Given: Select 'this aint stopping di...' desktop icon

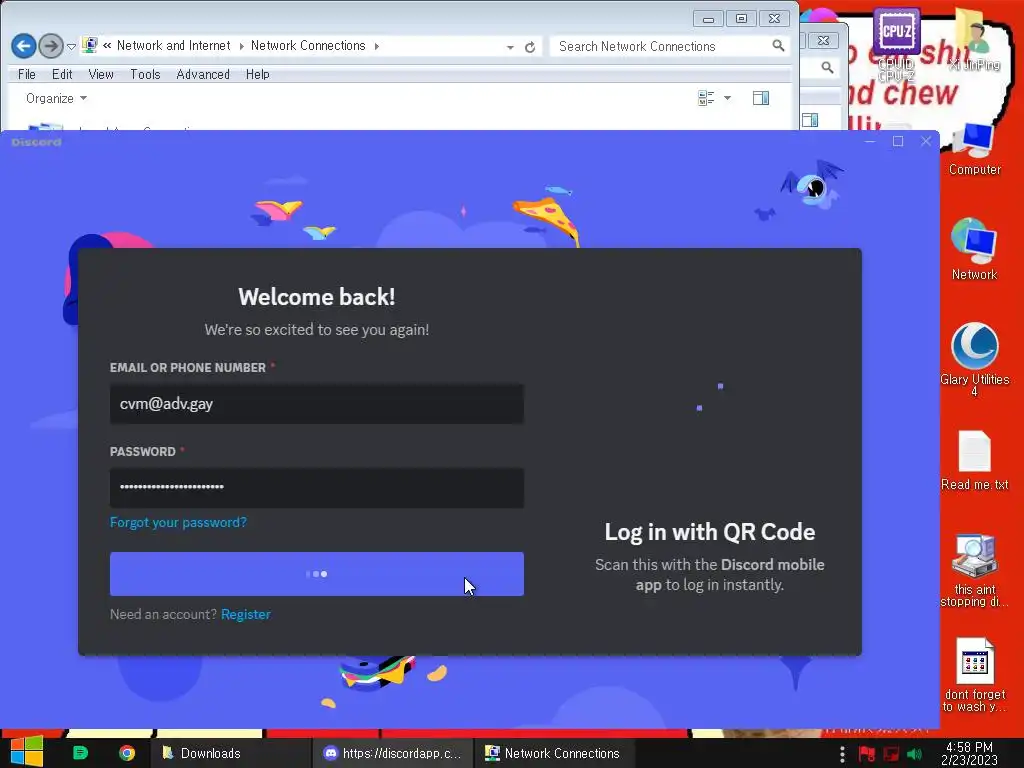Looking at the screenshot, I should [x=974, y=570].
